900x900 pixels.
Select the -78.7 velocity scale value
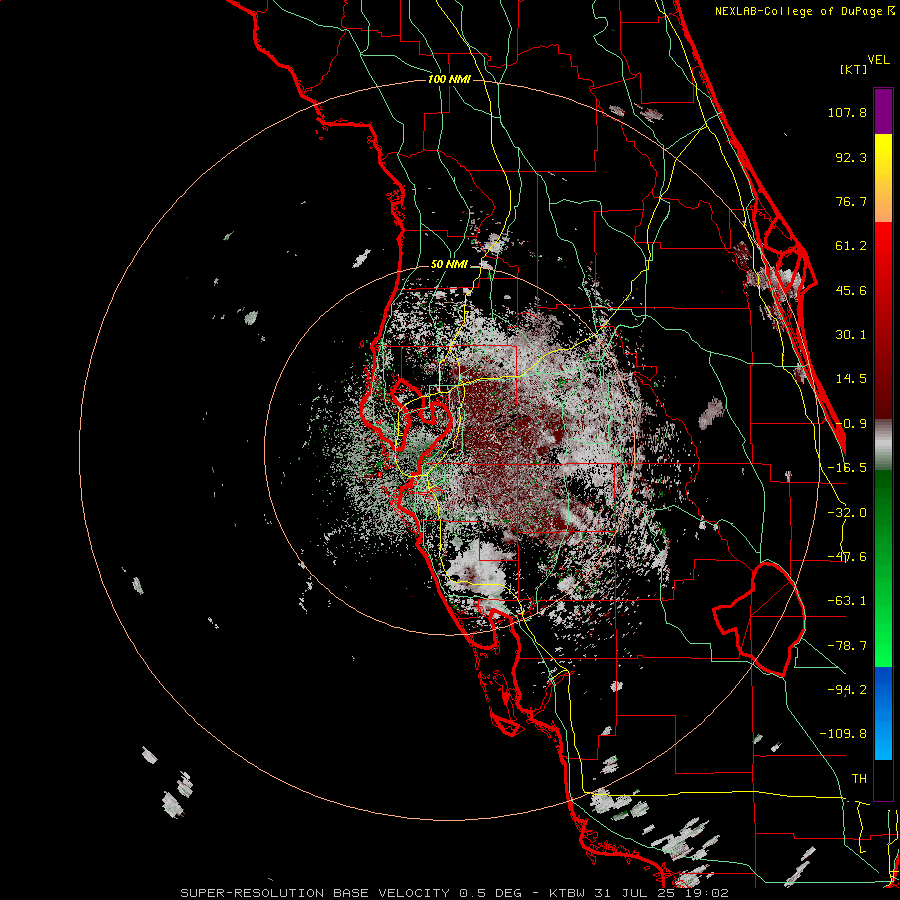click(847, 646)
